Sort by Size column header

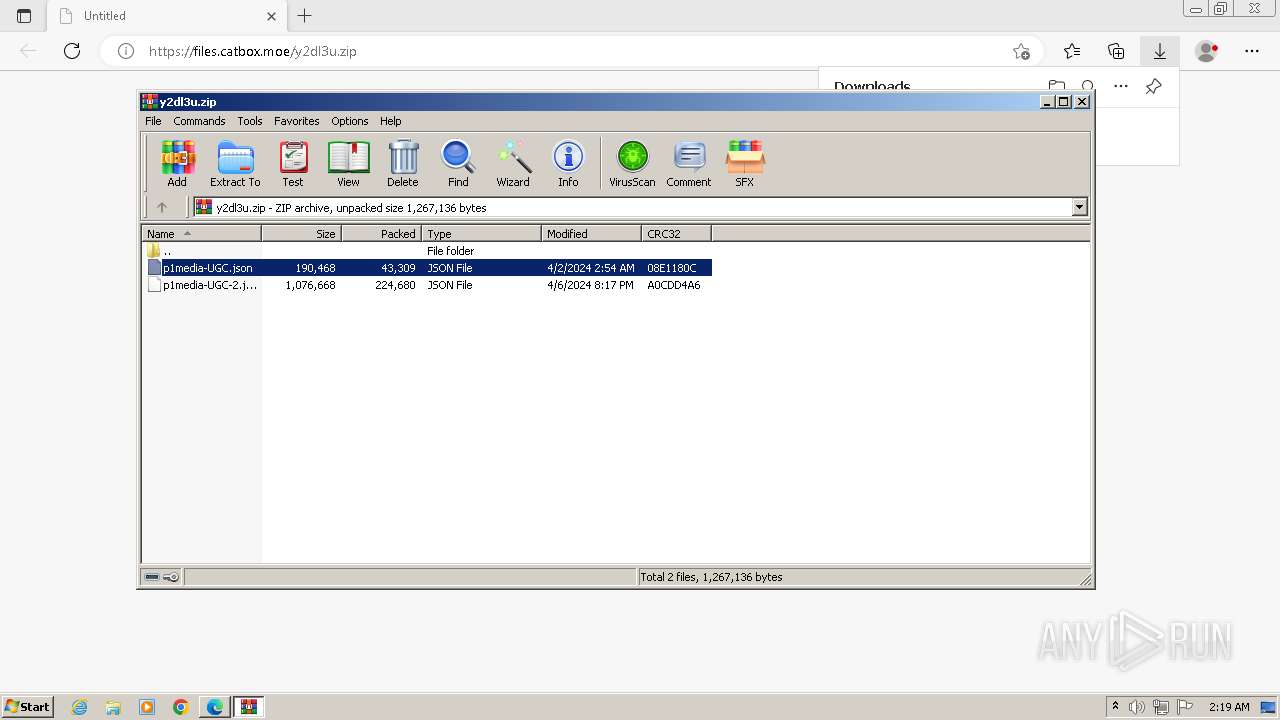[302, 234]
